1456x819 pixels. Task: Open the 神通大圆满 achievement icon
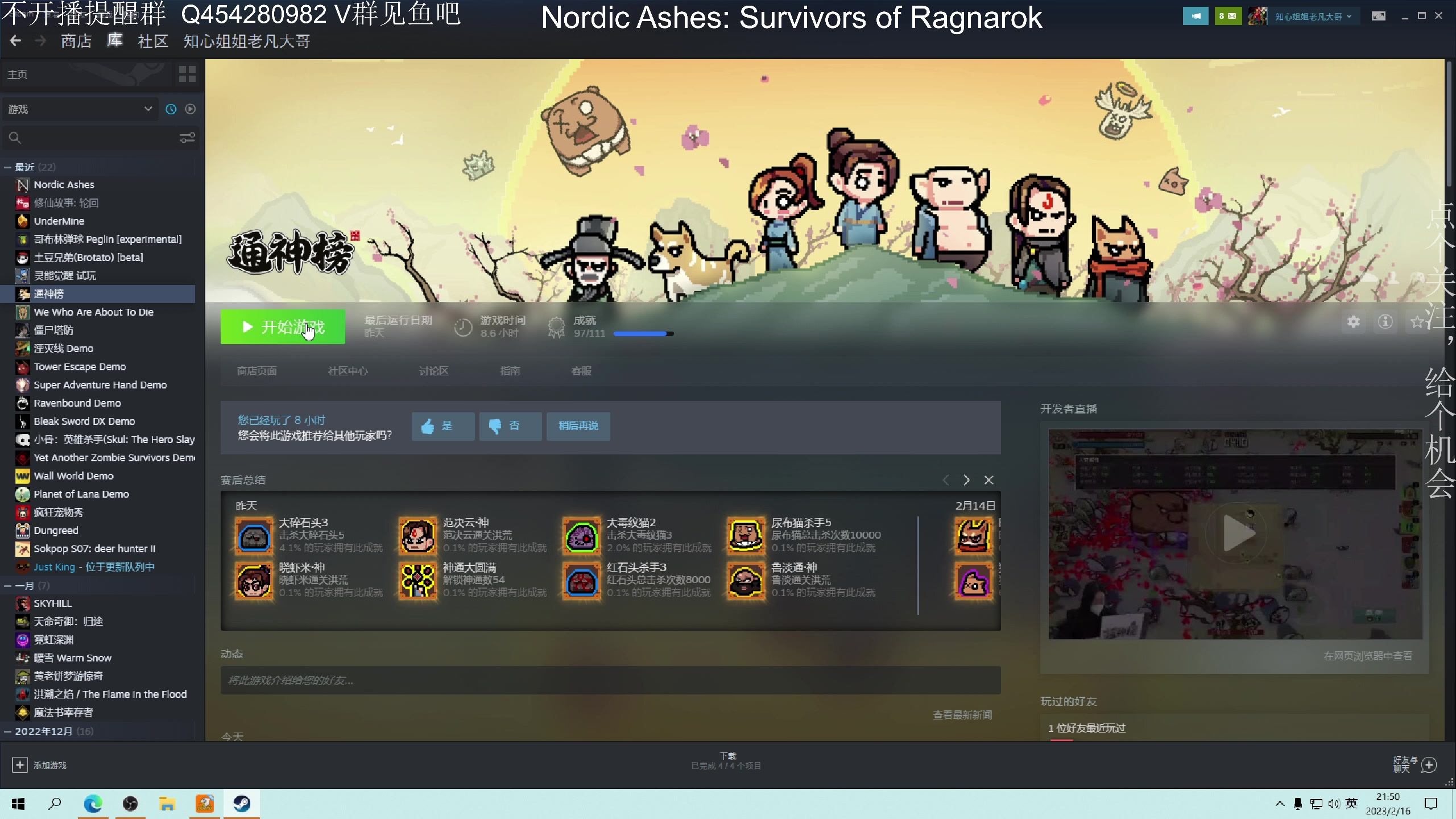[417, 581]
